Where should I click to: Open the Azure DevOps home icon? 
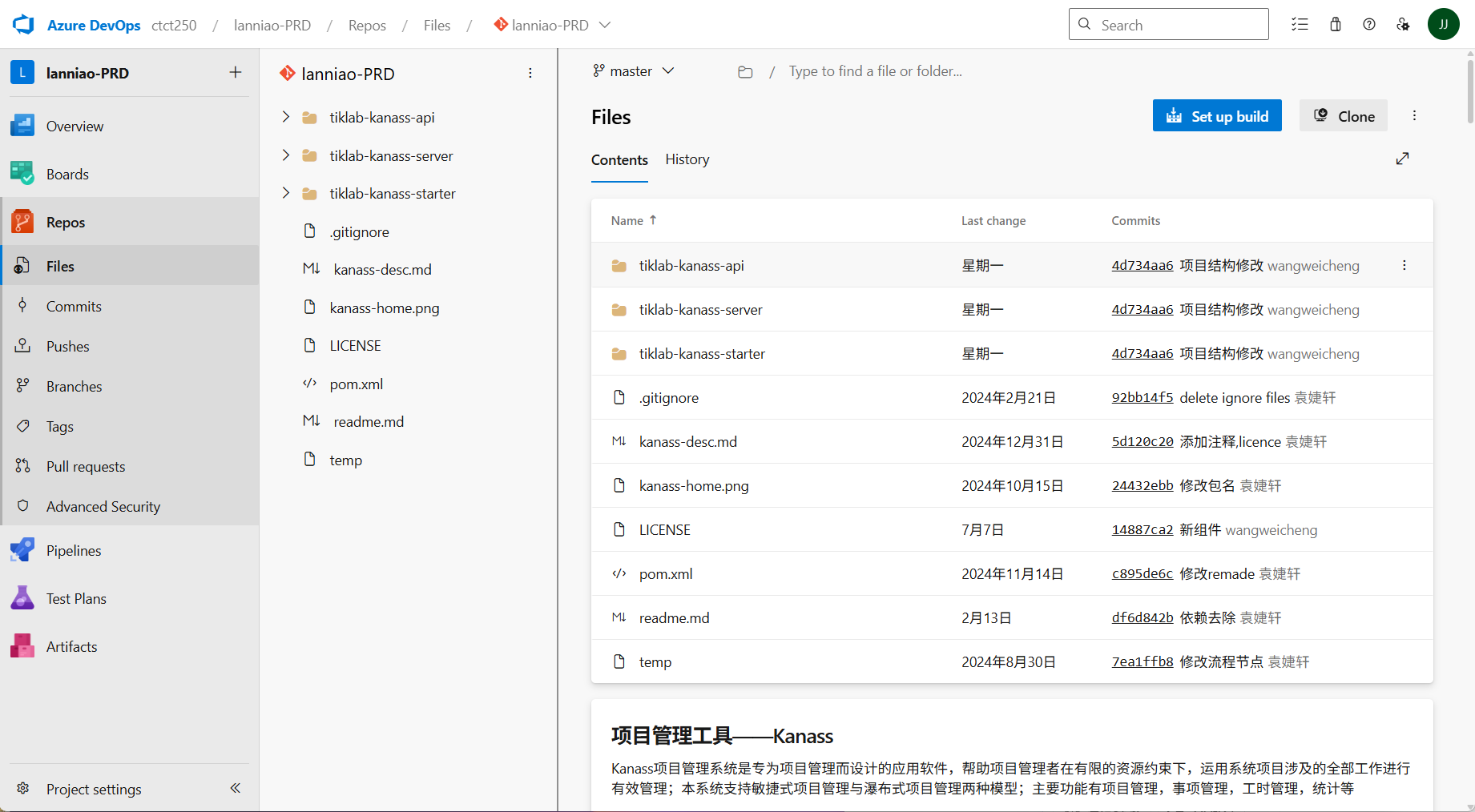click(x=22, y=24)
